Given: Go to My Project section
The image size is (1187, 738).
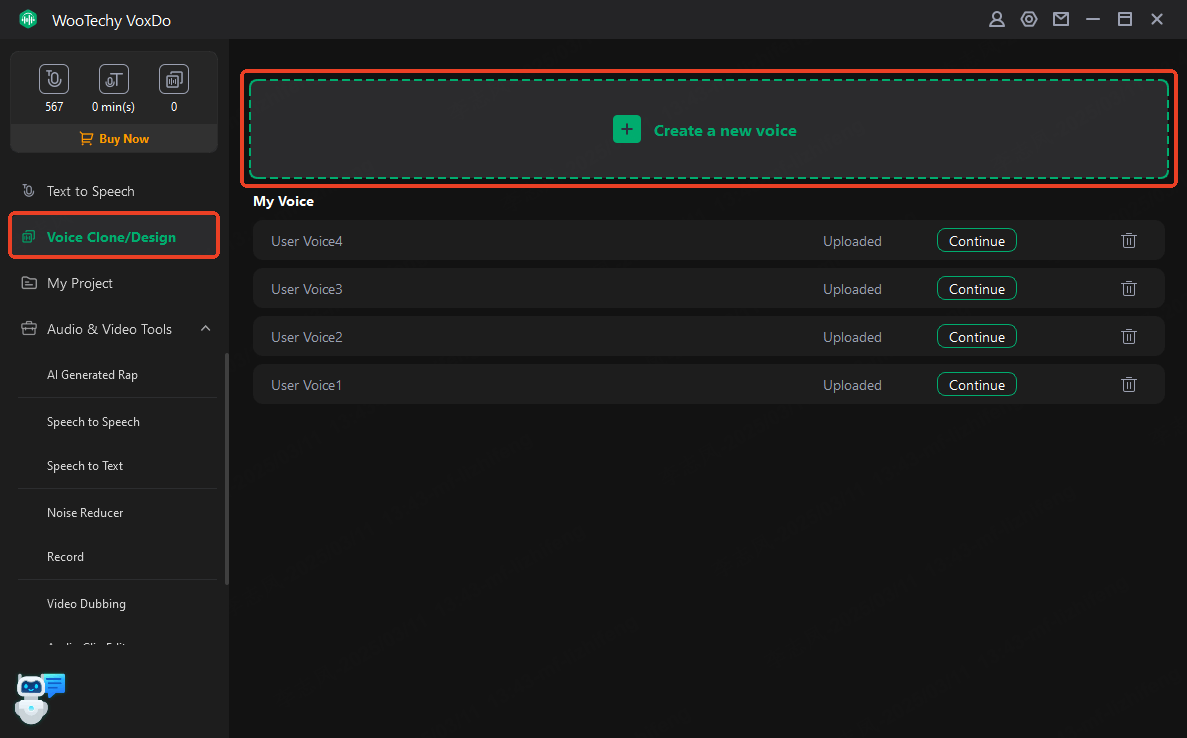Looking at the screenshot, I should (x=80, y=283).
